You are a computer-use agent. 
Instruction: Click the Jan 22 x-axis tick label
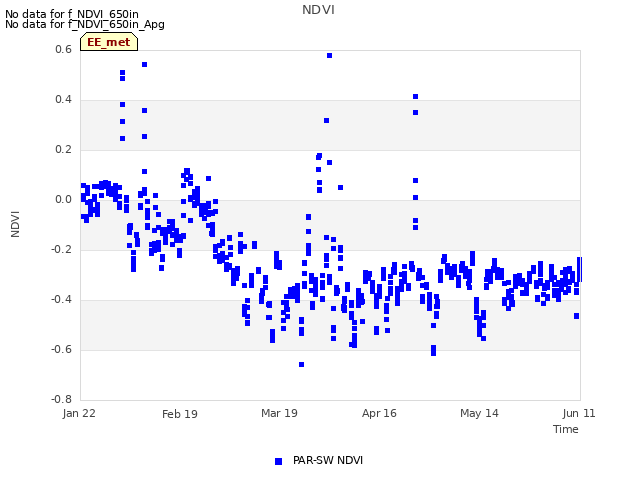(79, 413)
